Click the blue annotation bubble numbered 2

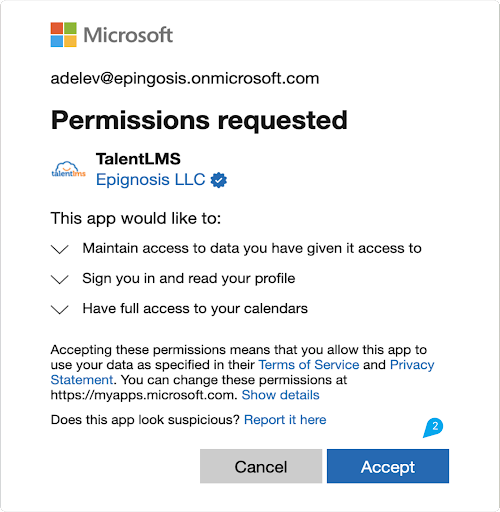coord(433,427)
